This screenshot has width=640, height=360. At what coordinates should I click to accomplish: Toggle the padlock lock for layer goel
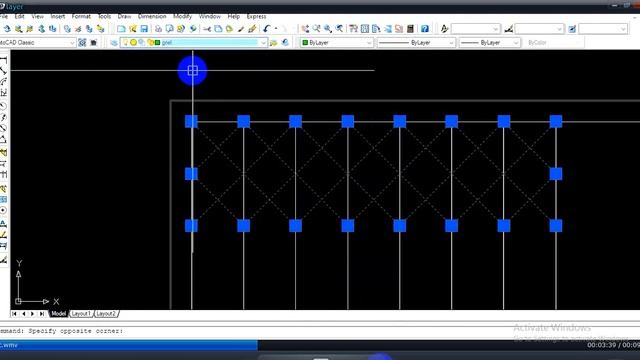tap(151, 42)
